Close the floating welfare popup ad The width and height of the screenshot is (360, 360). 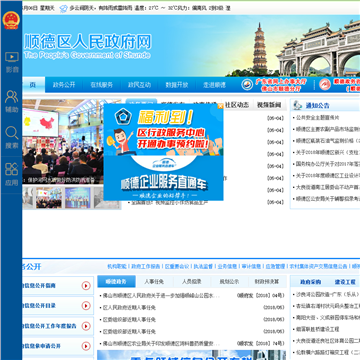[220, 106]
